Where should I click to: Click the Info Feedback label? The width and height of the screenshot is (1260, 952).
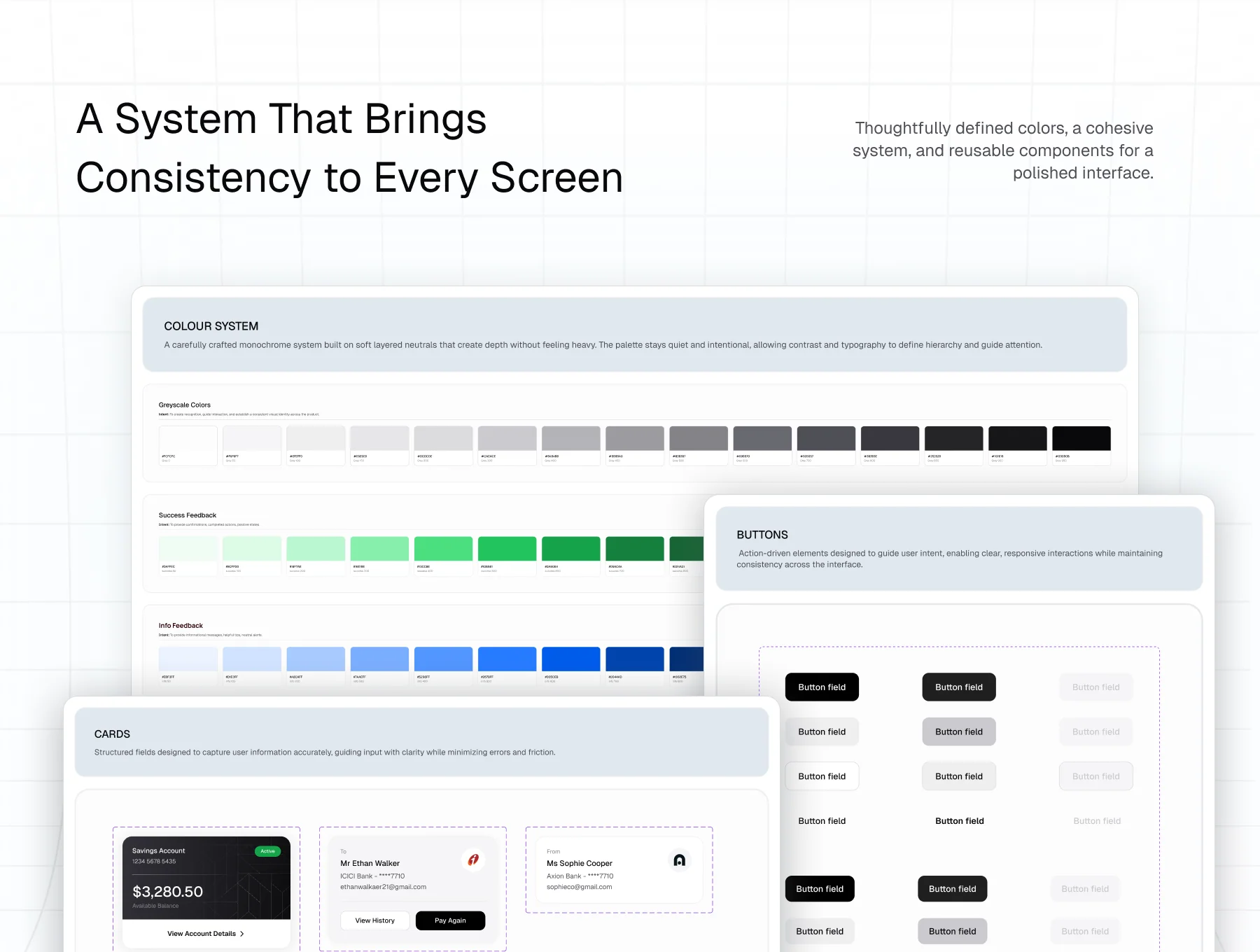(181, 626)
